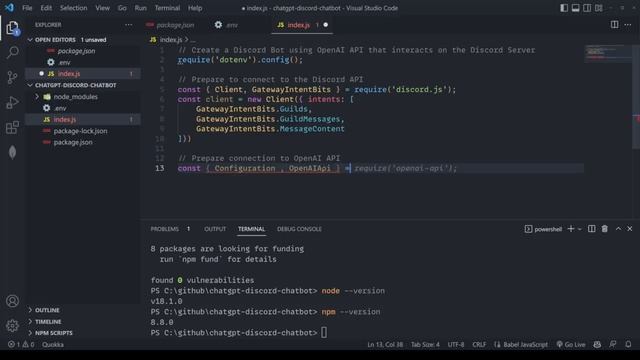Screen dimensions: 640x360
Task: Change file encoding UTF-8
Action: point(456,344)
